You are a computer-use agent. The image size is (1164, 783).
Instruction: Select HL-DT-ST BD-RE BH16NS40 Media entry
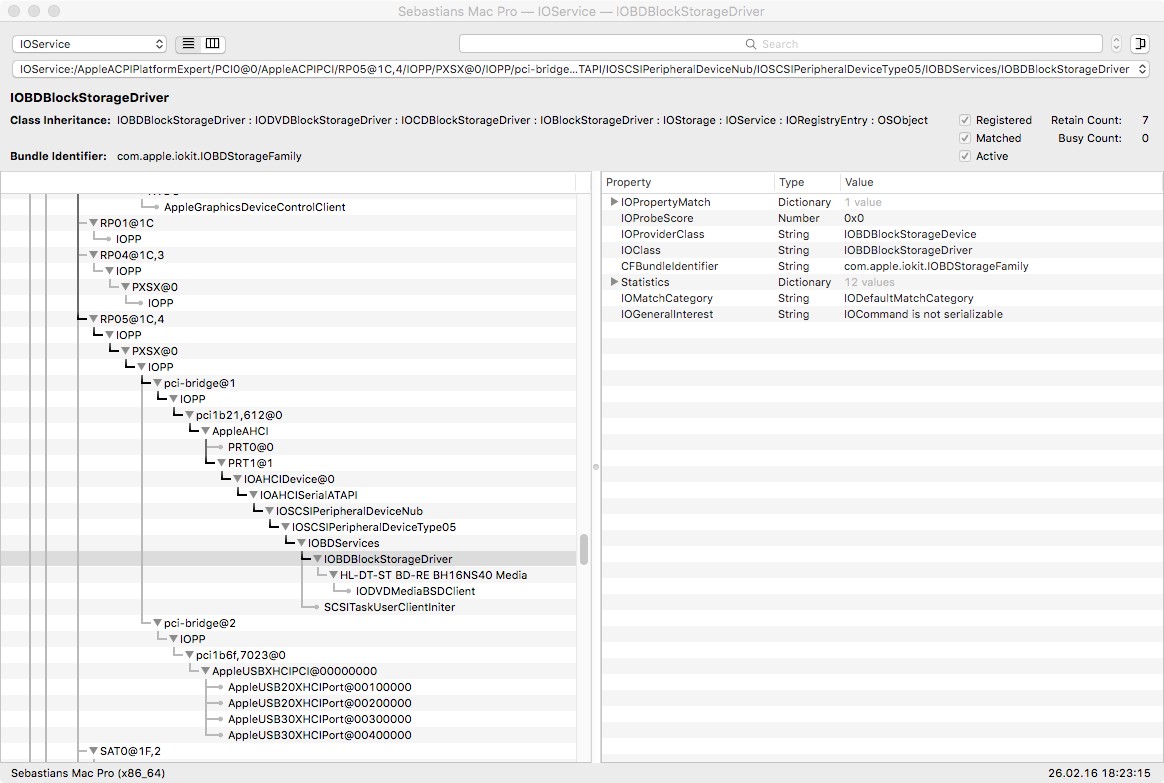pyautogui.click(x=433, y=575)
